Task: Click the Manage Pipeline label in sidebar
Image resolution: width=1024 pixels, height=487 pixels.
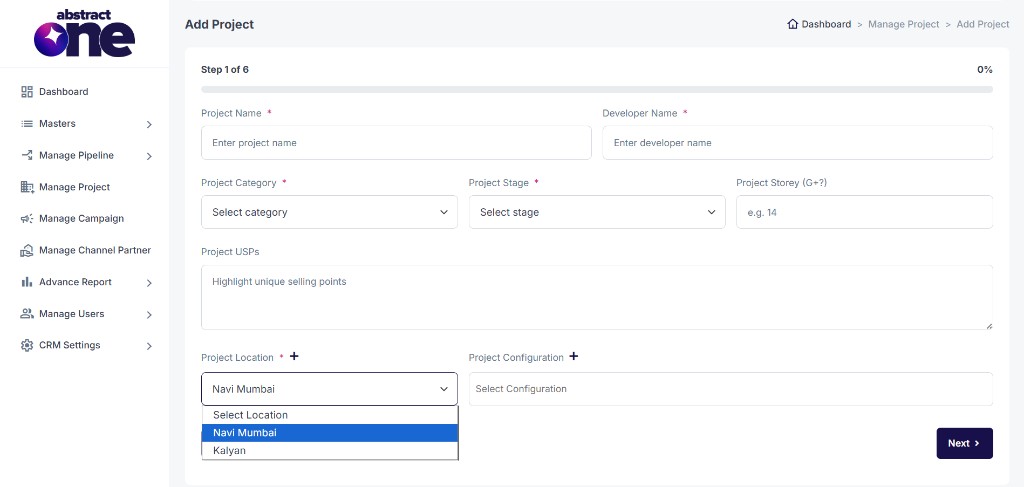Action: [x=76, y=155]
